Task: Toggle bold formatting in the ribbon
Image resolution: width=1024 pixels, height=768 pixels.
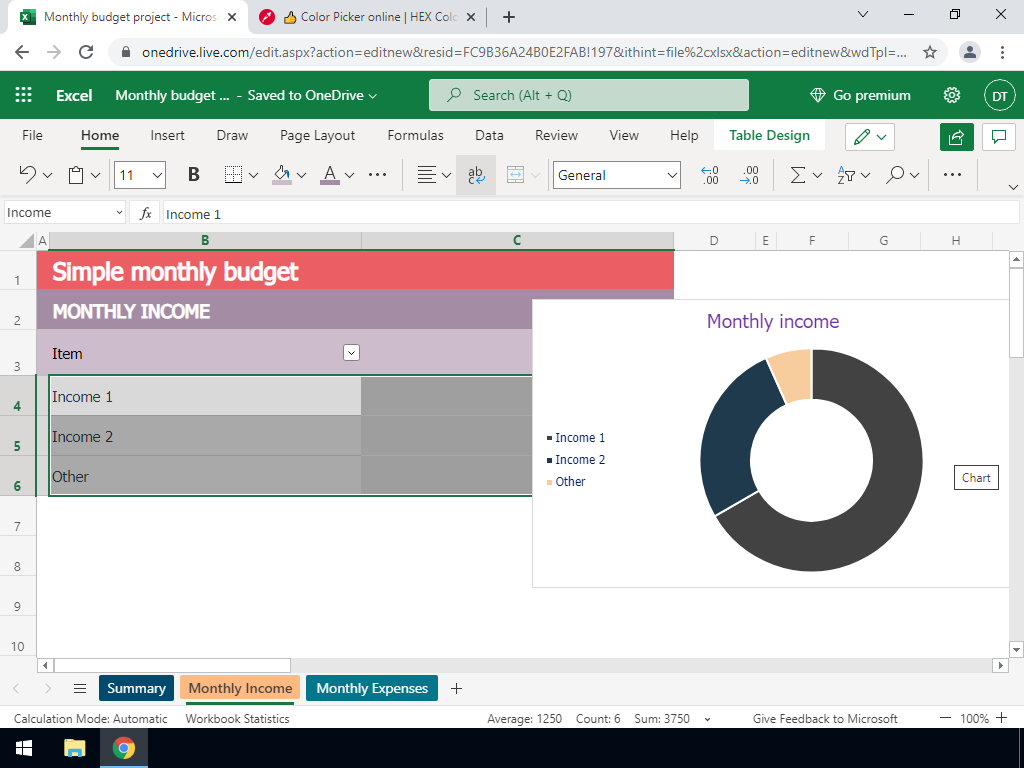Action: (x=194, y=175)
